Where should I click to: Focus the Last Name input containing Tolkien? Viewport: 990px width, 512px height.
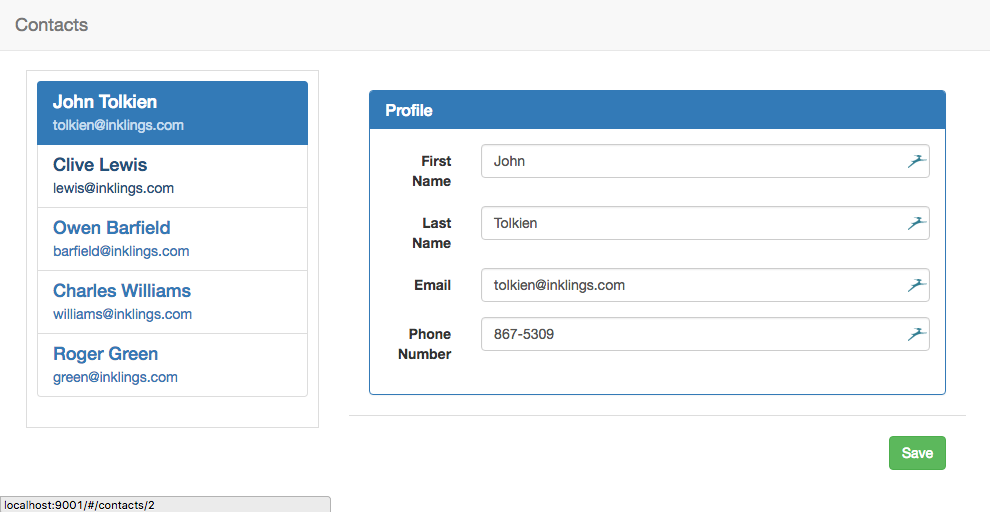(x=705, y=223)
